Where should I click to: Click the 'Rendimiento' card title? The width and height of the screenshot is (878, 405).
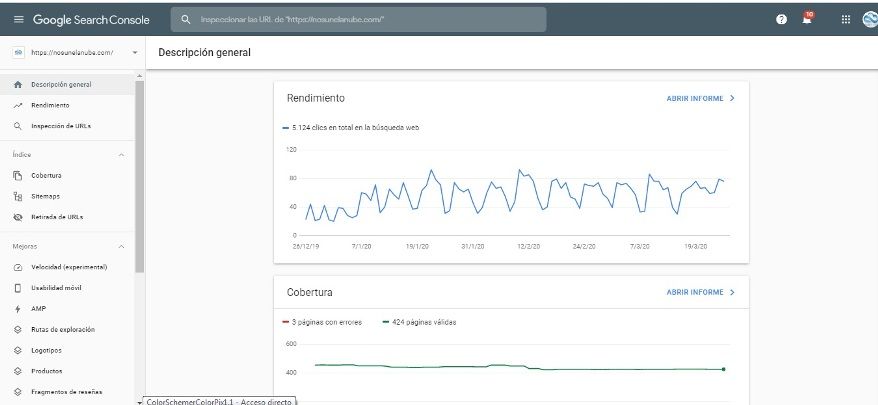tap(316, 98)
